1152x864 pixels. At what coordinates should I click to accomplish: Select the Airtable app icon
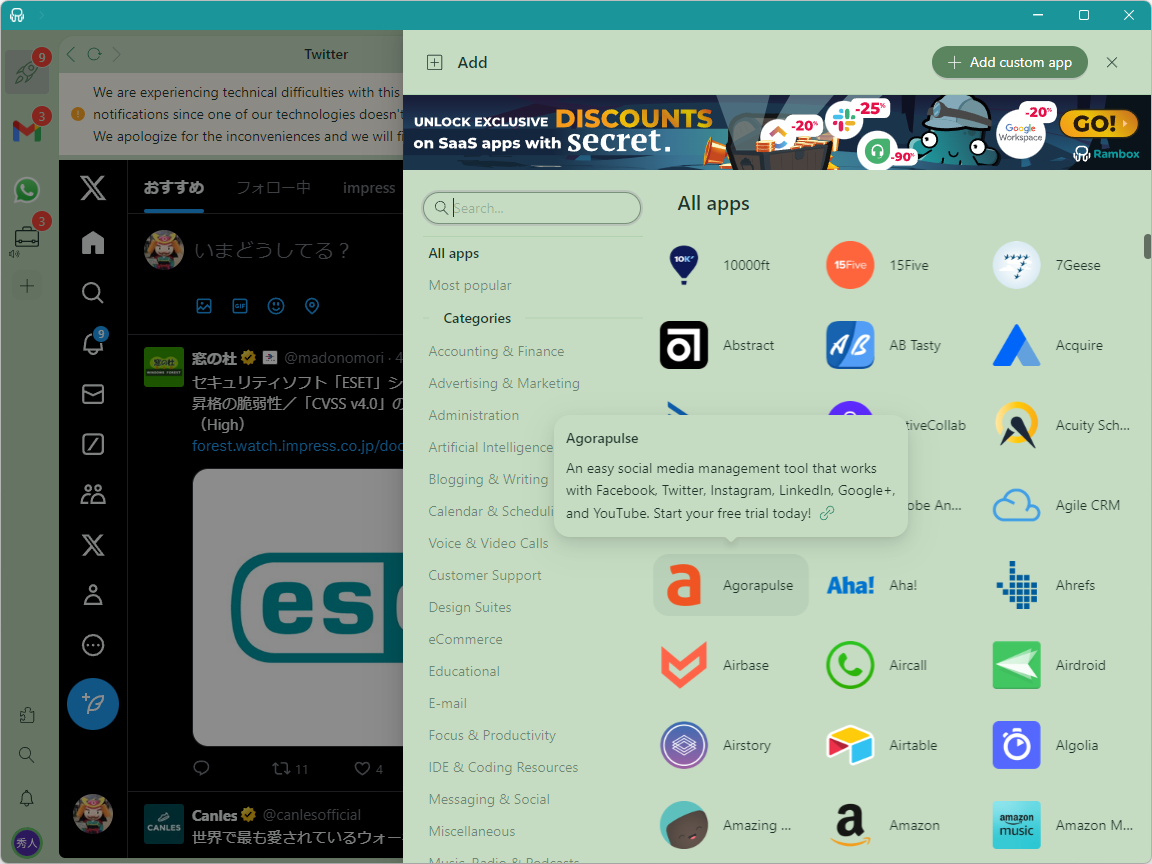(x=850, y=745)
